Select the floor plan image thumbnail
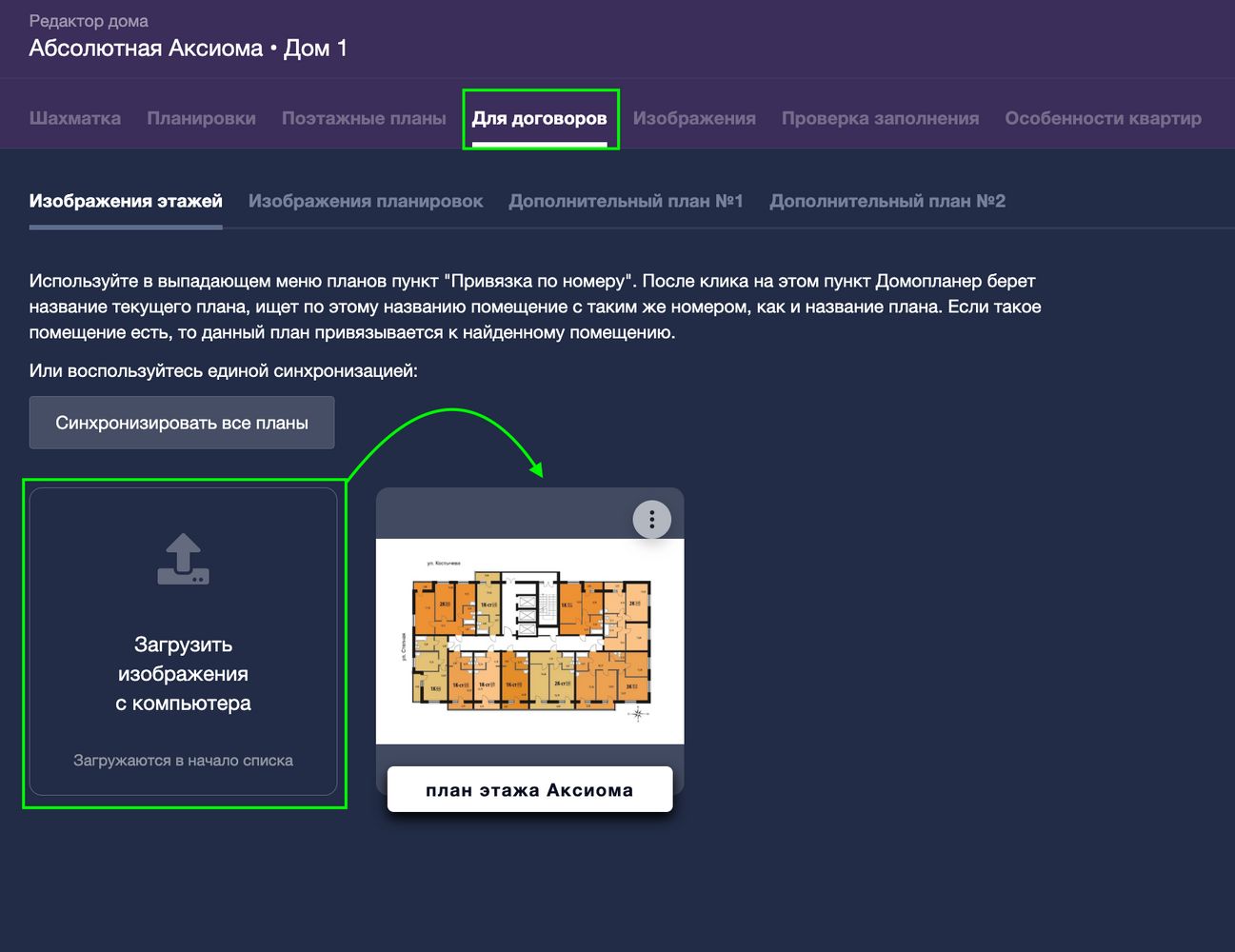The height and width of the screenshot is (952, 1235). (x=530, y=642)
